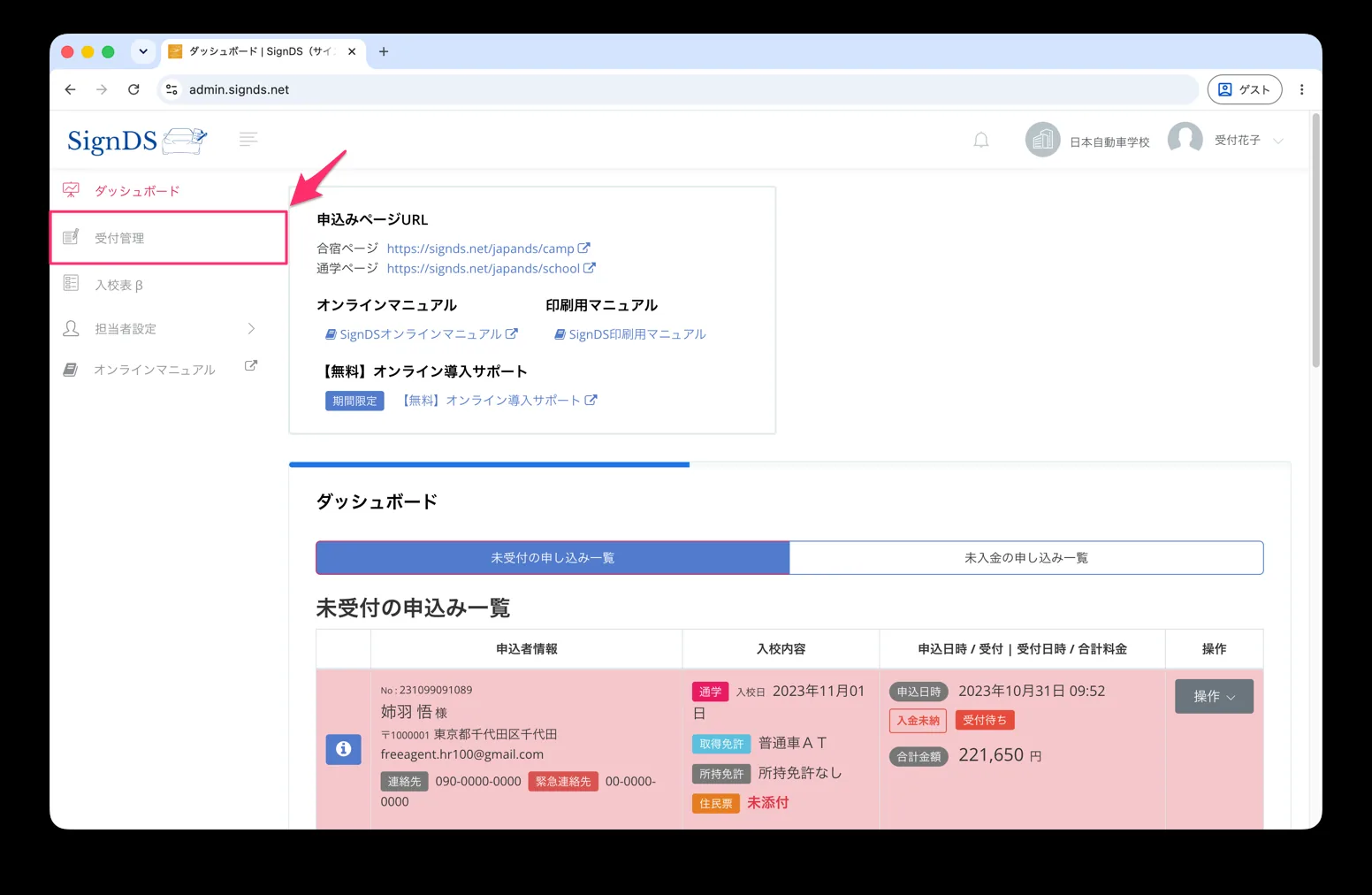Click the 受付待ち status badge
Viewport: 1372px width, 895px height.
coord(985,720)
